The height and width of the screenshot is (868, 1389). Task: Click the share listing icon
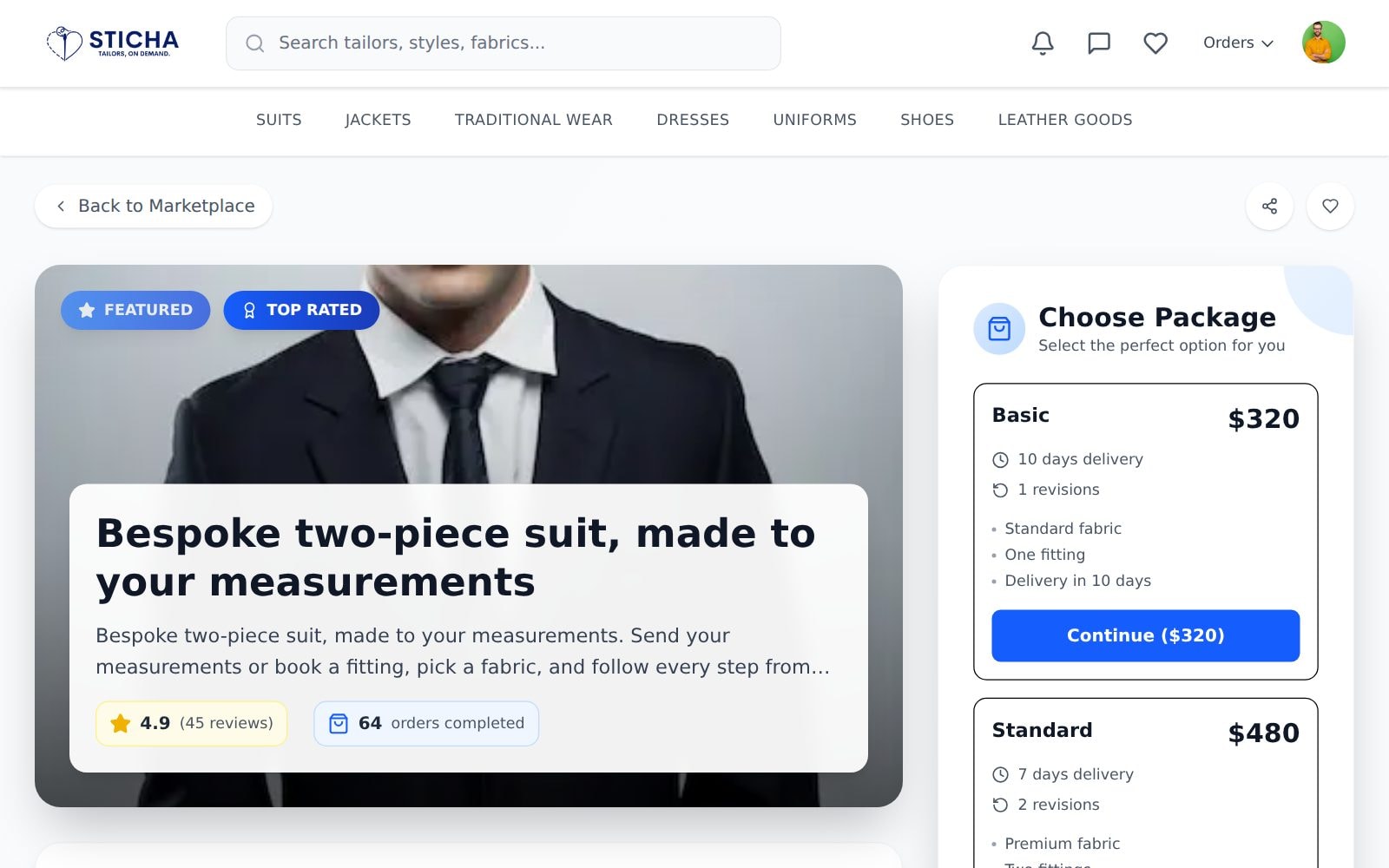click(1269, 206)
